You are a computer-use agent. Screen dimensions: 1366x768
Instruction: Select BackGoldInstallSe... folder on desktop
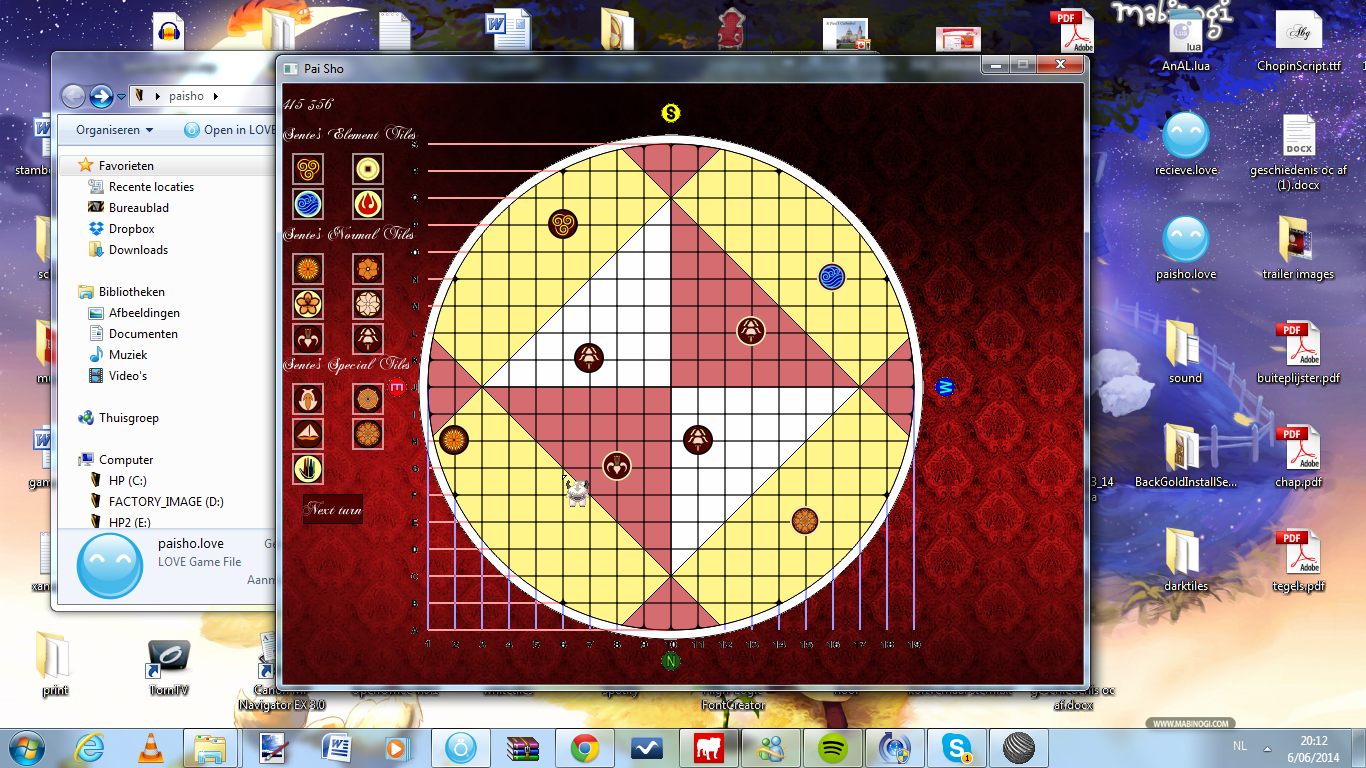point(1186,456)
